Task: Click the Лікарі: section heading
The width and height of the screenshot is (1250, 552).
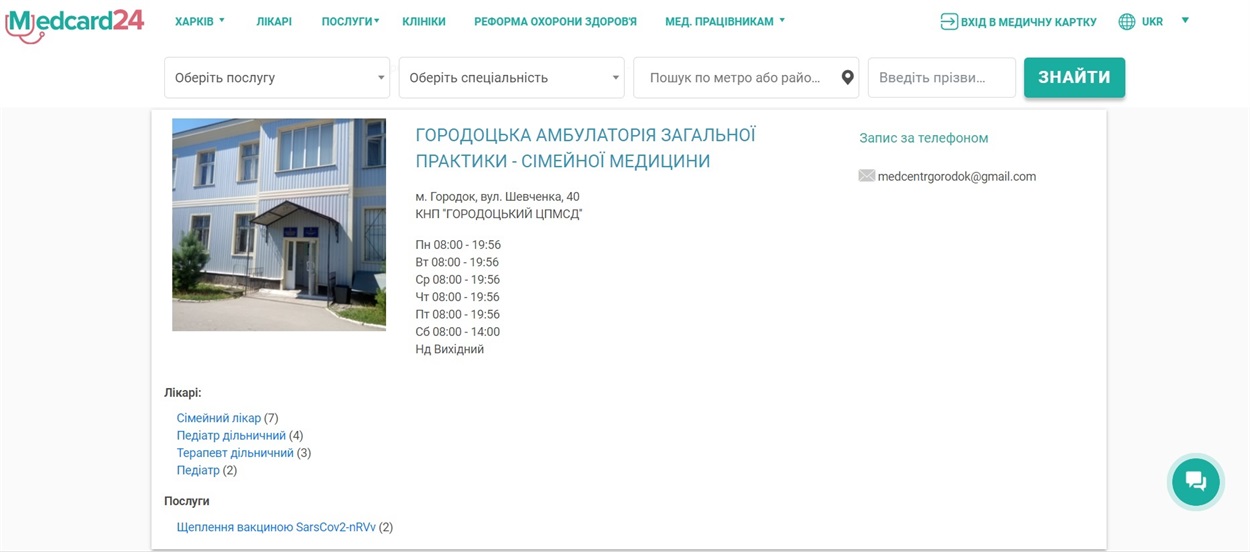Action: [x=183, y=393]
